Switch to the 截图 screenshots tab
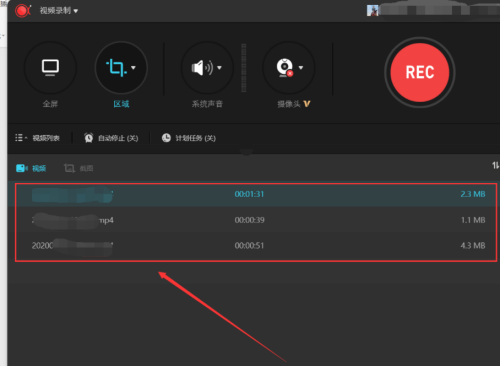The width and height of the screenshot is (500, 366). [x=78, y=168]
